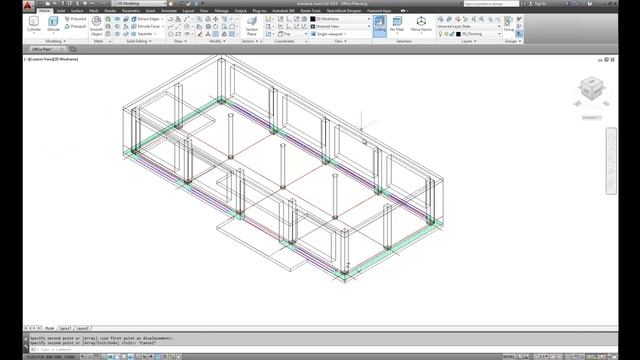Open Layer Properties from Layers panel
The width and height of the screenshot is (640, 360).
pos(440,19)
